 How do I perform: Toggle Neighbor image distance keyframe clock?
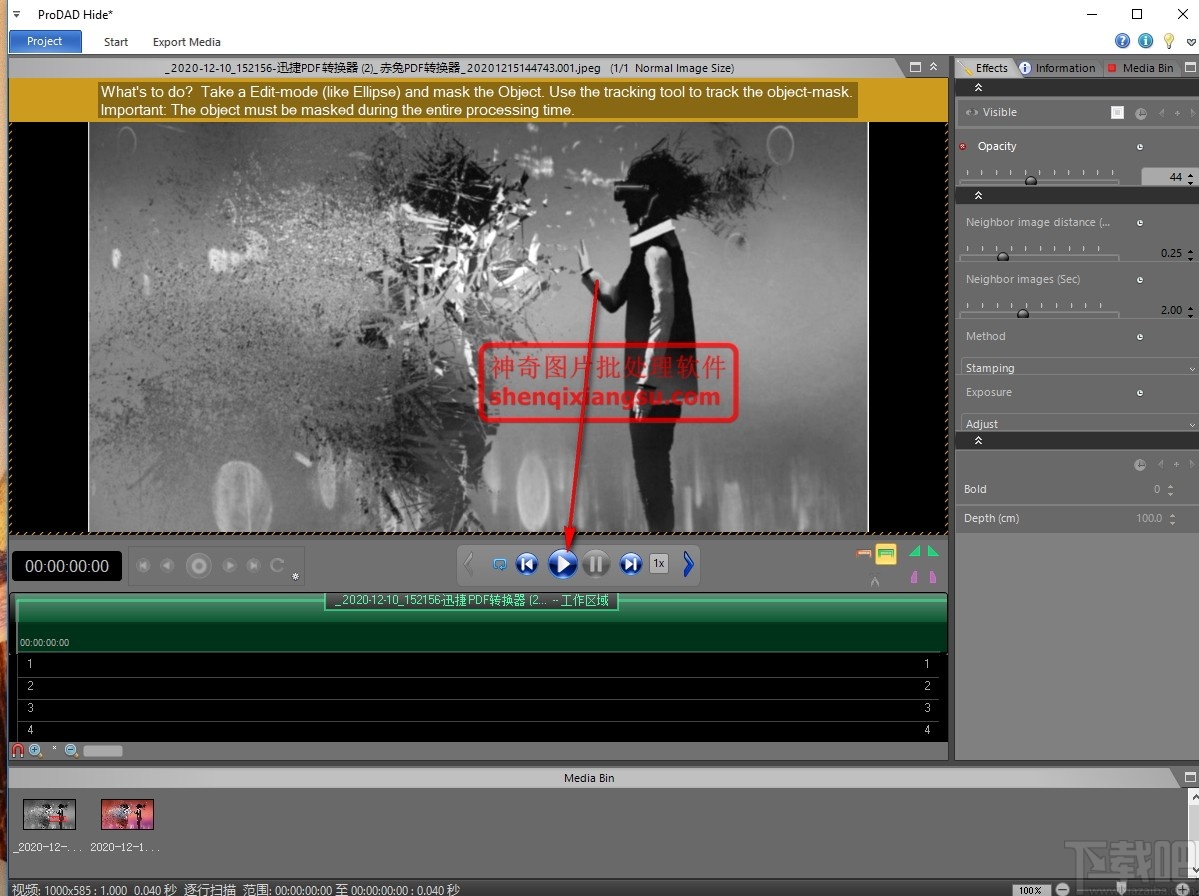[x=1140, y=223]
